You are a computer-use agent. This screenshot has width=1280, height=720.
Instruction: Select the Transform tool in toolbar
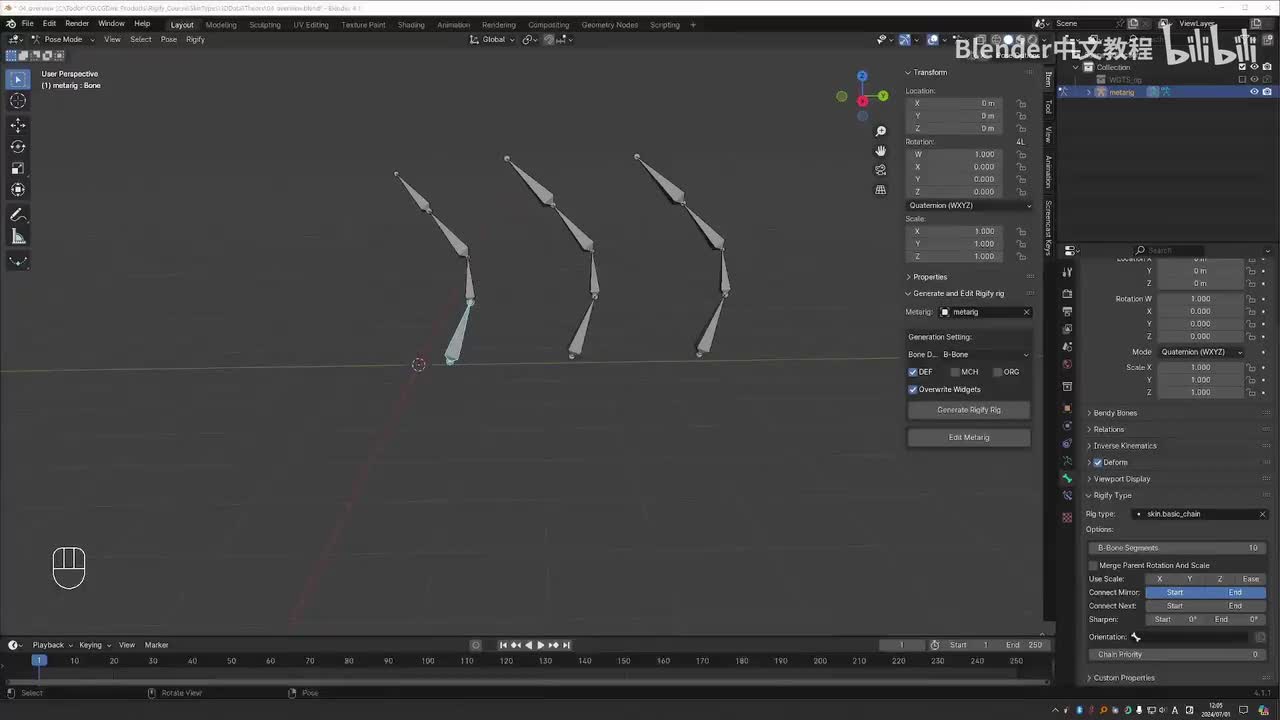[18, 189]
